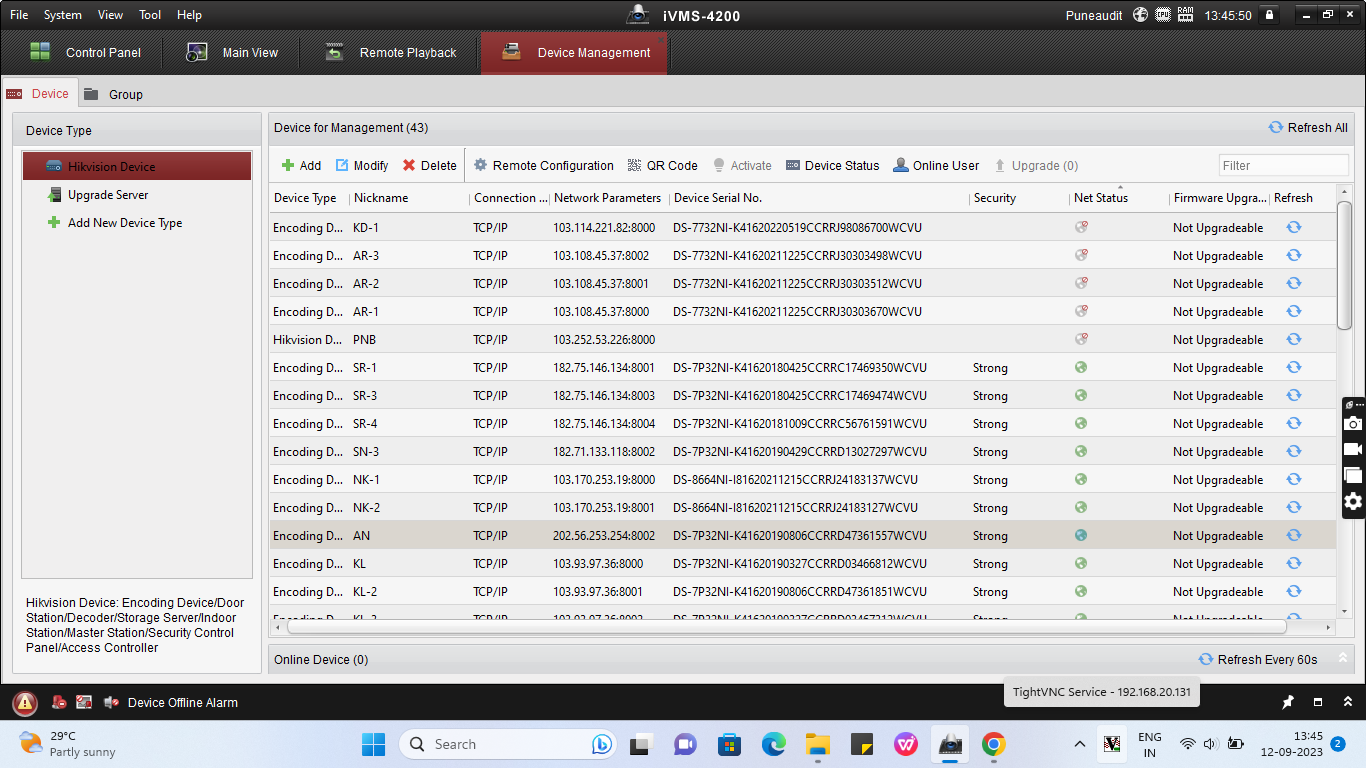Screen dimensions: 1366x768
Task: Click the weather widget on the taskbar
Action: click(67, 744)
